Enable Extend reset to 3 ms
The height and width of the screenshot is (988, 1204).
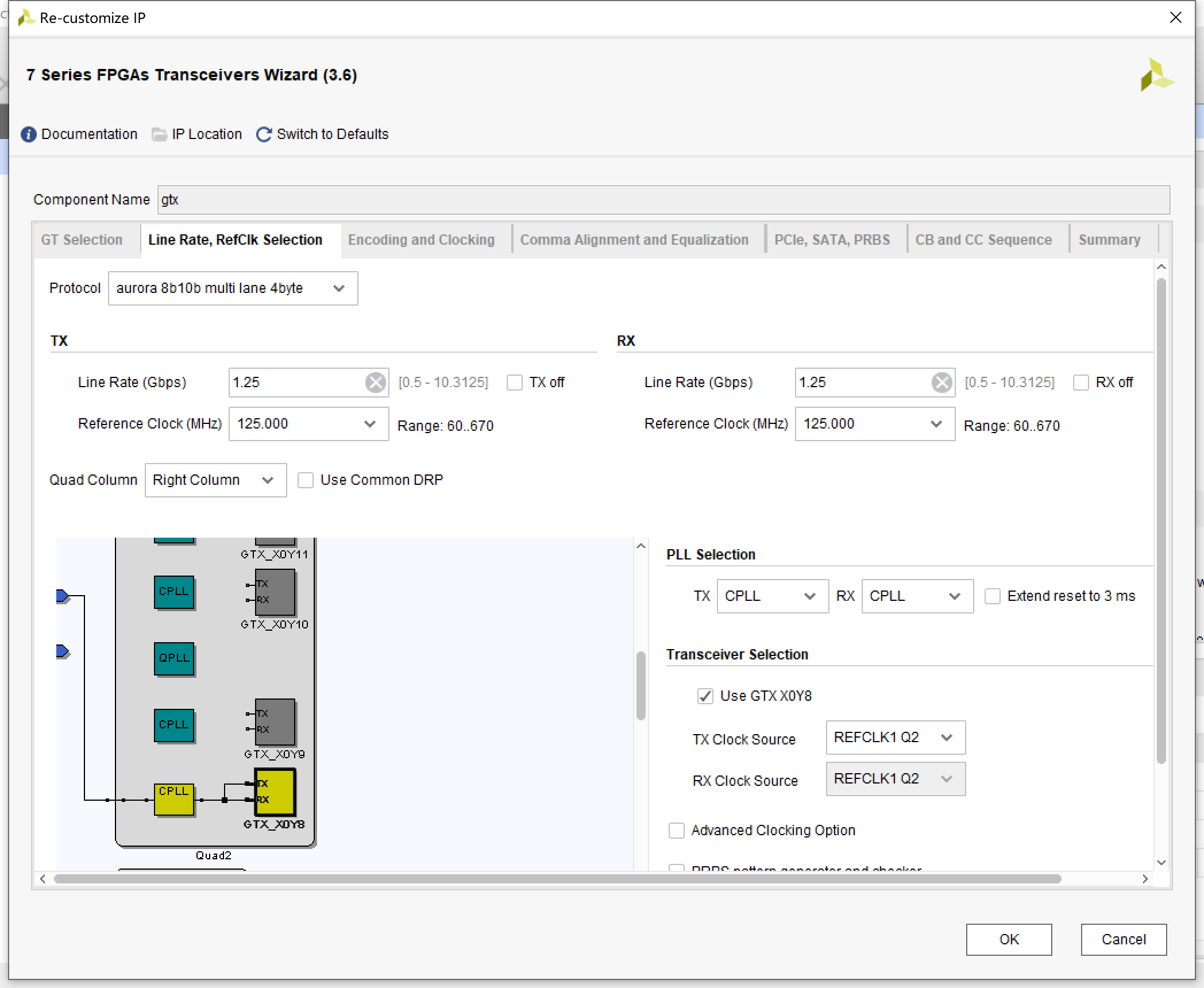pos(993,596)
